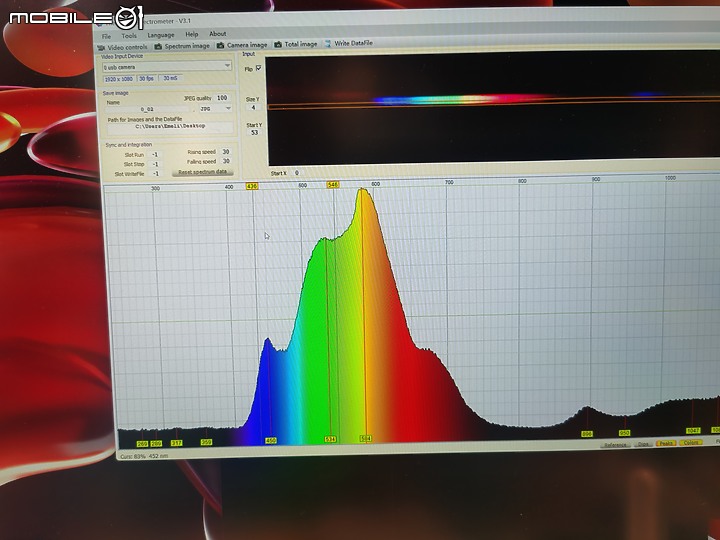Click the 317 peak label
This screenshot has height=540, width=720.
click(x=177, y=443)
